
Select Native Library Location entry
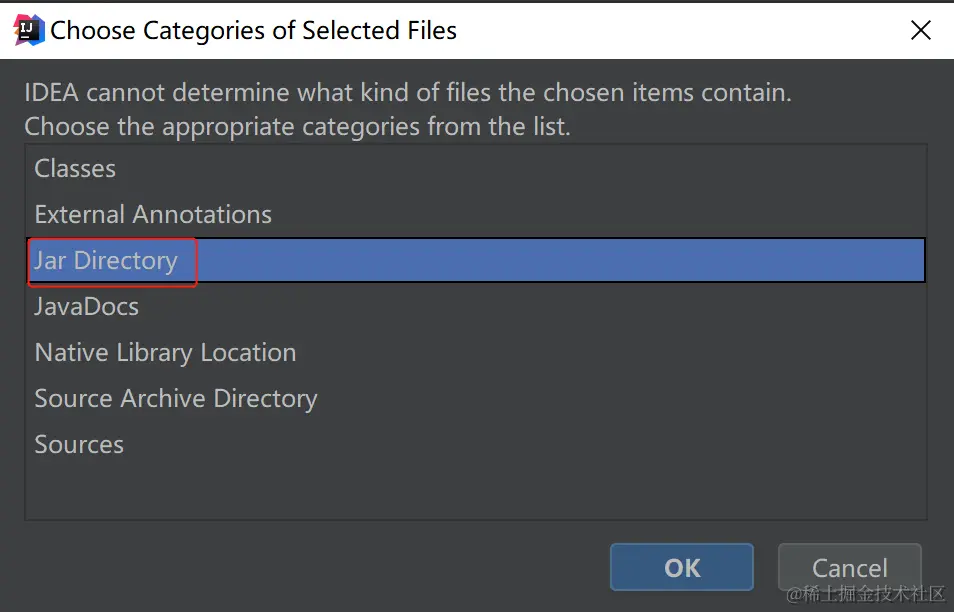pyautogui.click(x=165, y=353)
